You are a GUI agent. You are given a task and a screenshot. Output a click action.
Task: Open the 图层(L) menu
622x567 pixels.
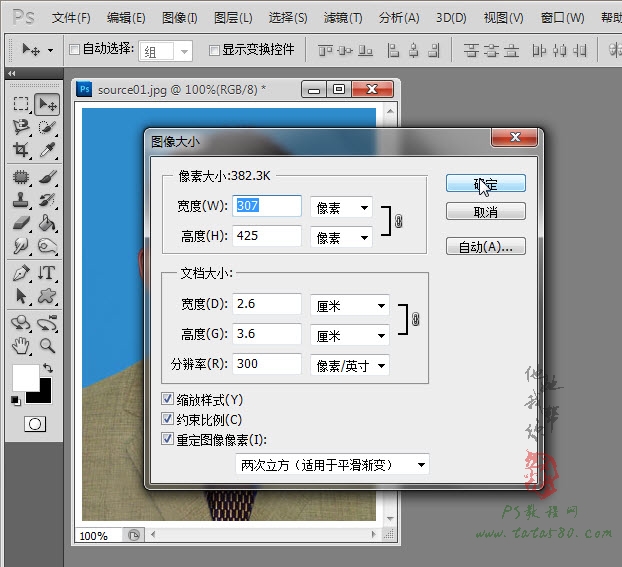233,18
